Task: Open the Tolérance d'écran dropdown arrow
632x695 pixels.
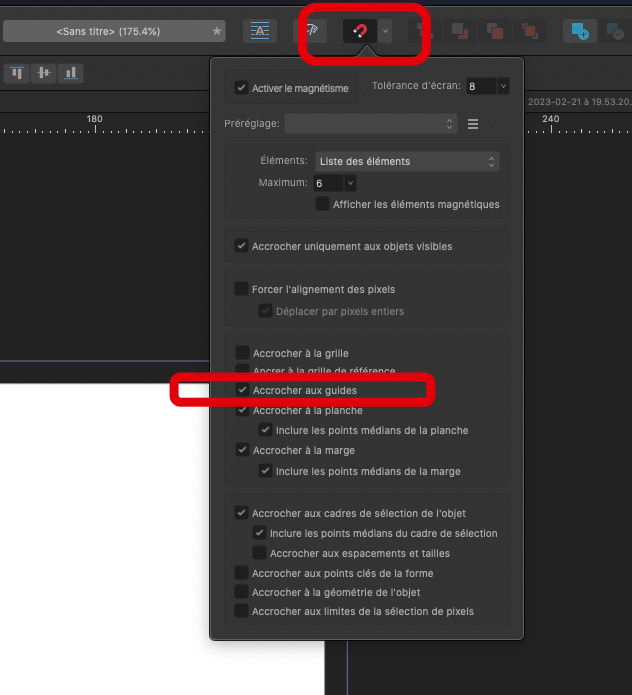Action: click(503, 86)
